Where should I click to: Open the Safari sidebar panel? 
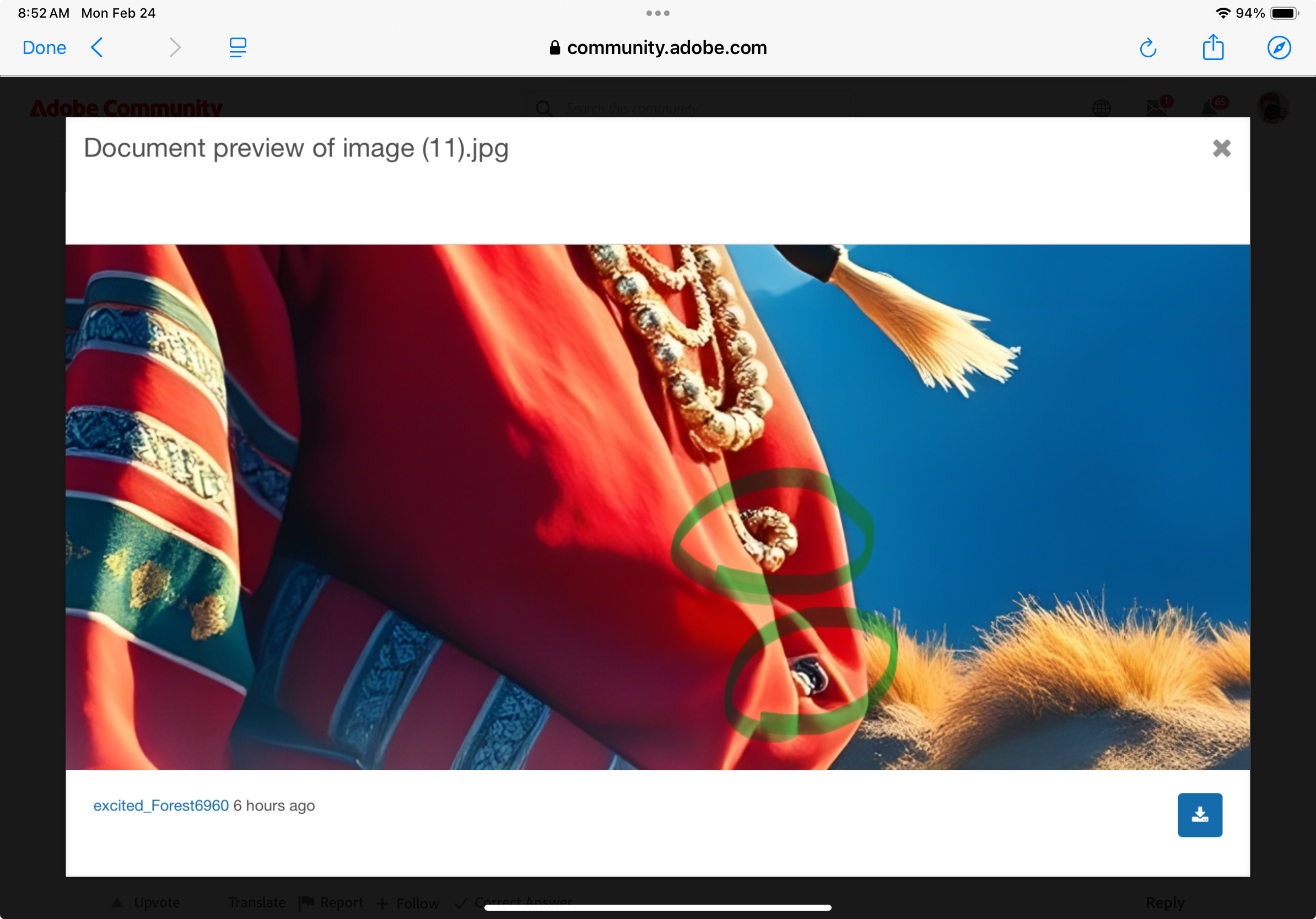click(x=237, y=47)
